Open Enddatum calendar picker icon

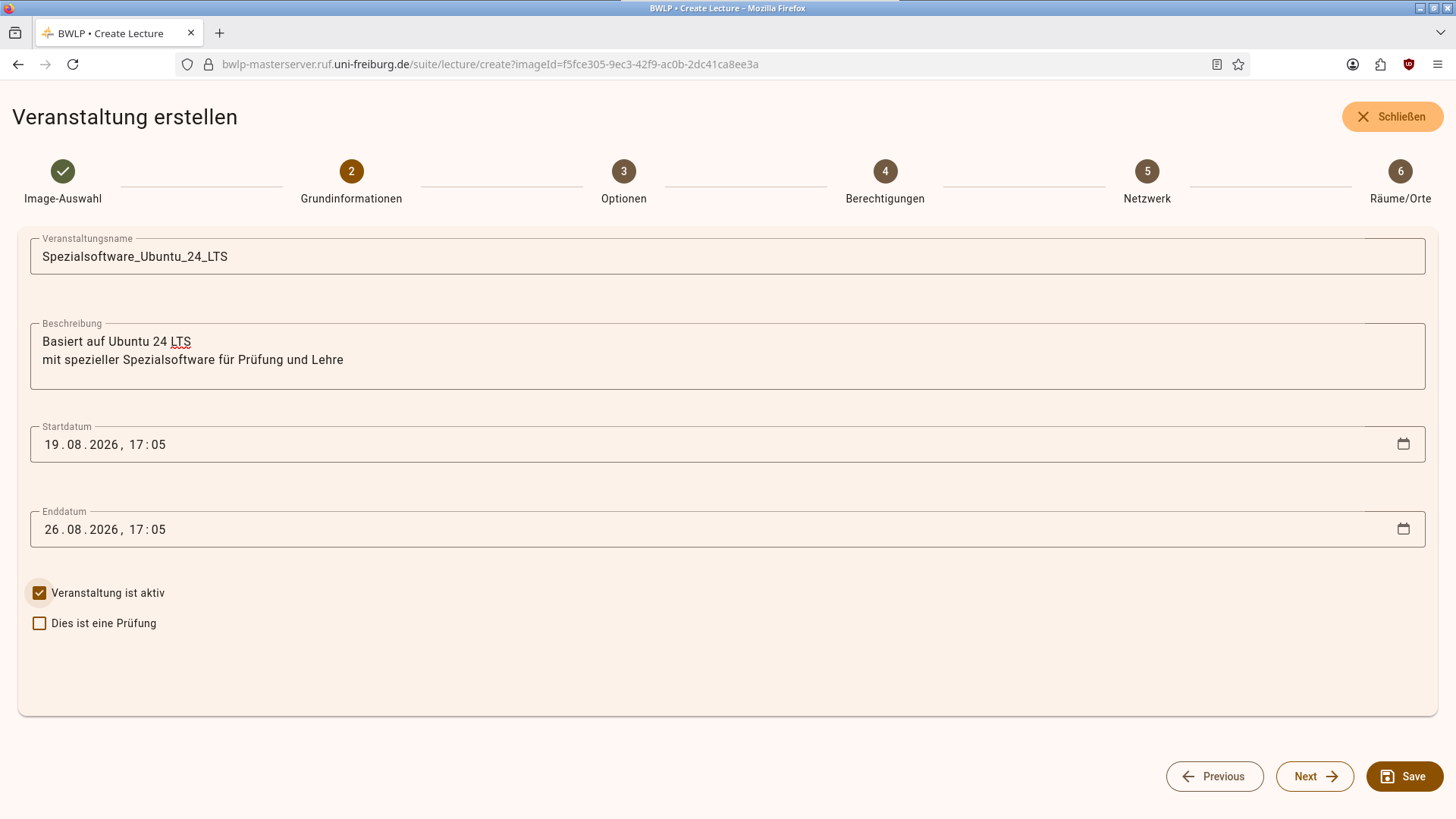click(1404, 529)
